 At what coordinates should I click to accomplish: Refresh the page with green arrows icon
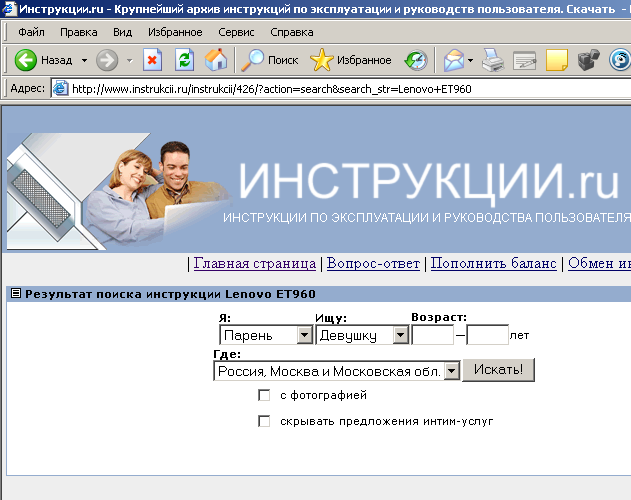tap(184, 61)
